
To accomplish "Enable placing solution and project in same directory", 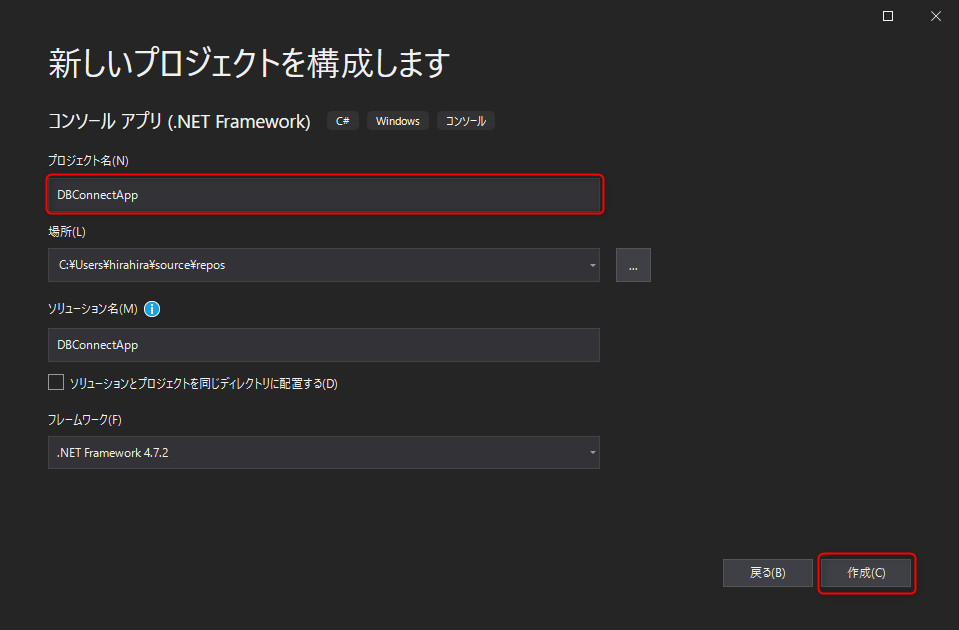I will coord(56,382).
